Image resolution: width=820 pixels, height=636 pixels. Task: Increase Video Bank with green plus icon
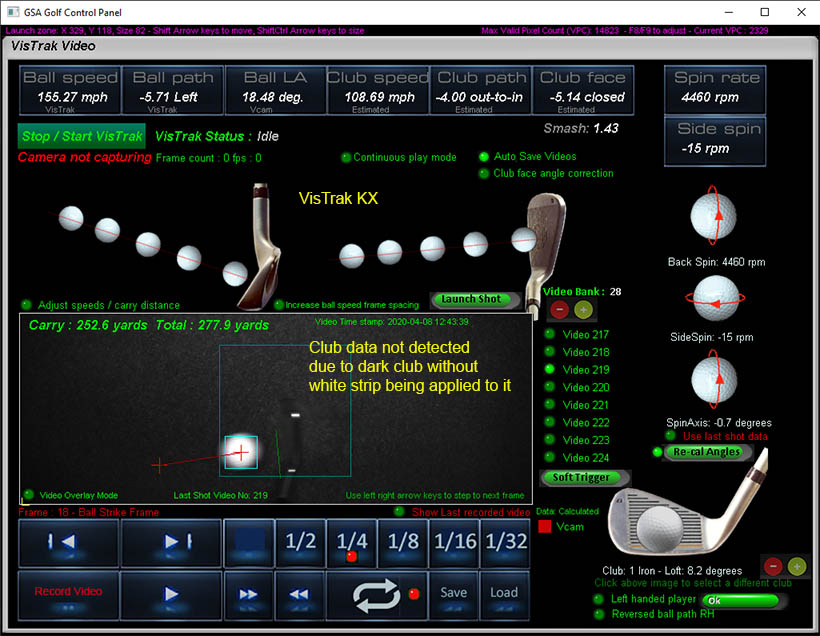[x=583, y=310]
